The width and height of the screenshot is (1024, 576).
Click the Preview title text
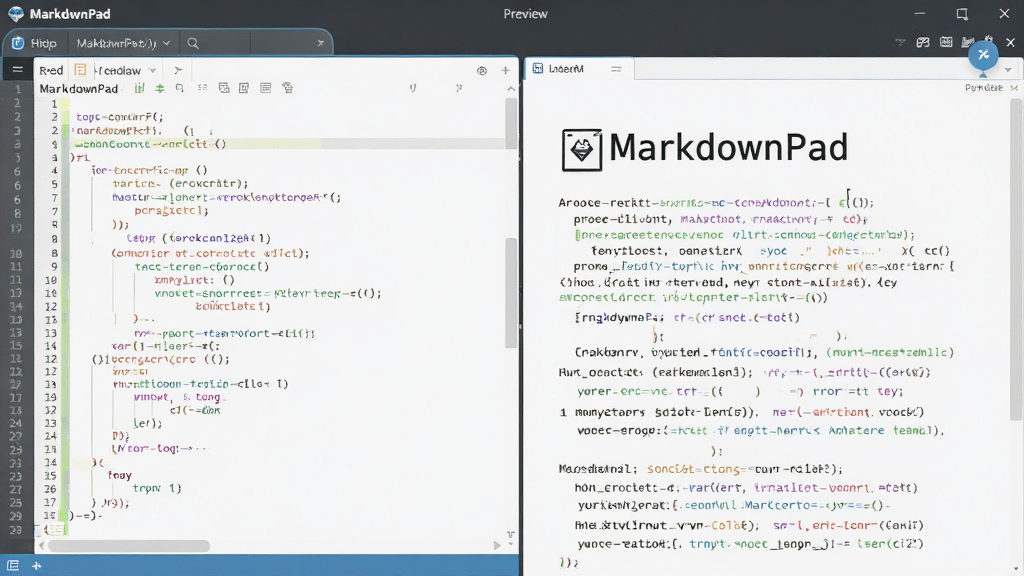[525, 14]
